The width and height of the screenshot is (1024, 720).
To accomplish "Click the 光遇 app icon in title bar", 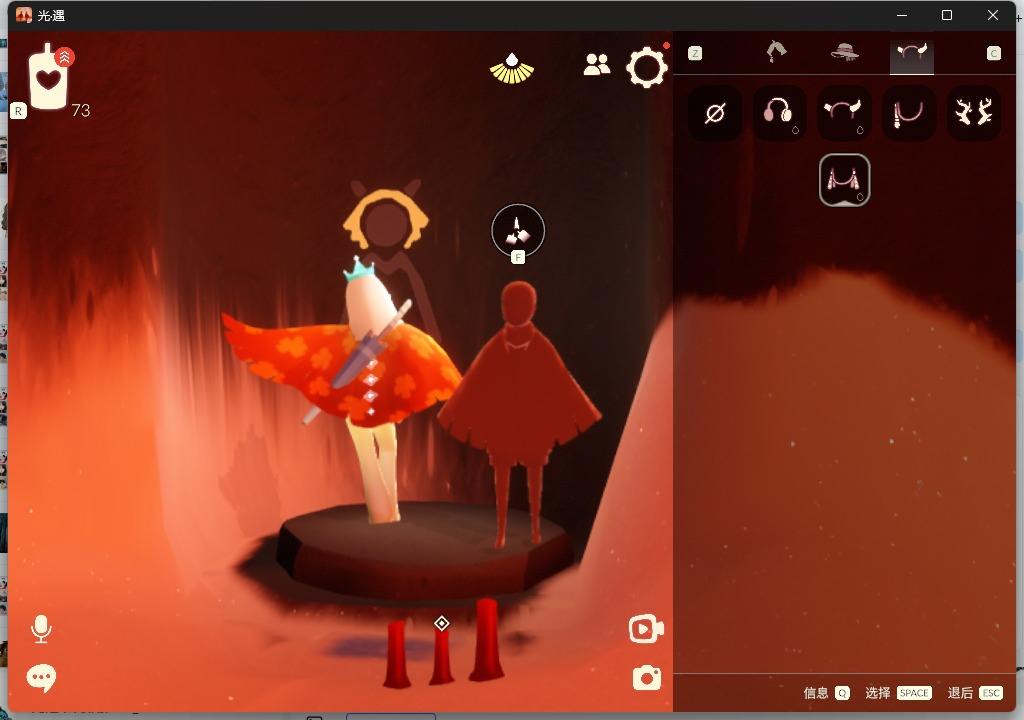I will pyautogui.click(x=24, y=15).
